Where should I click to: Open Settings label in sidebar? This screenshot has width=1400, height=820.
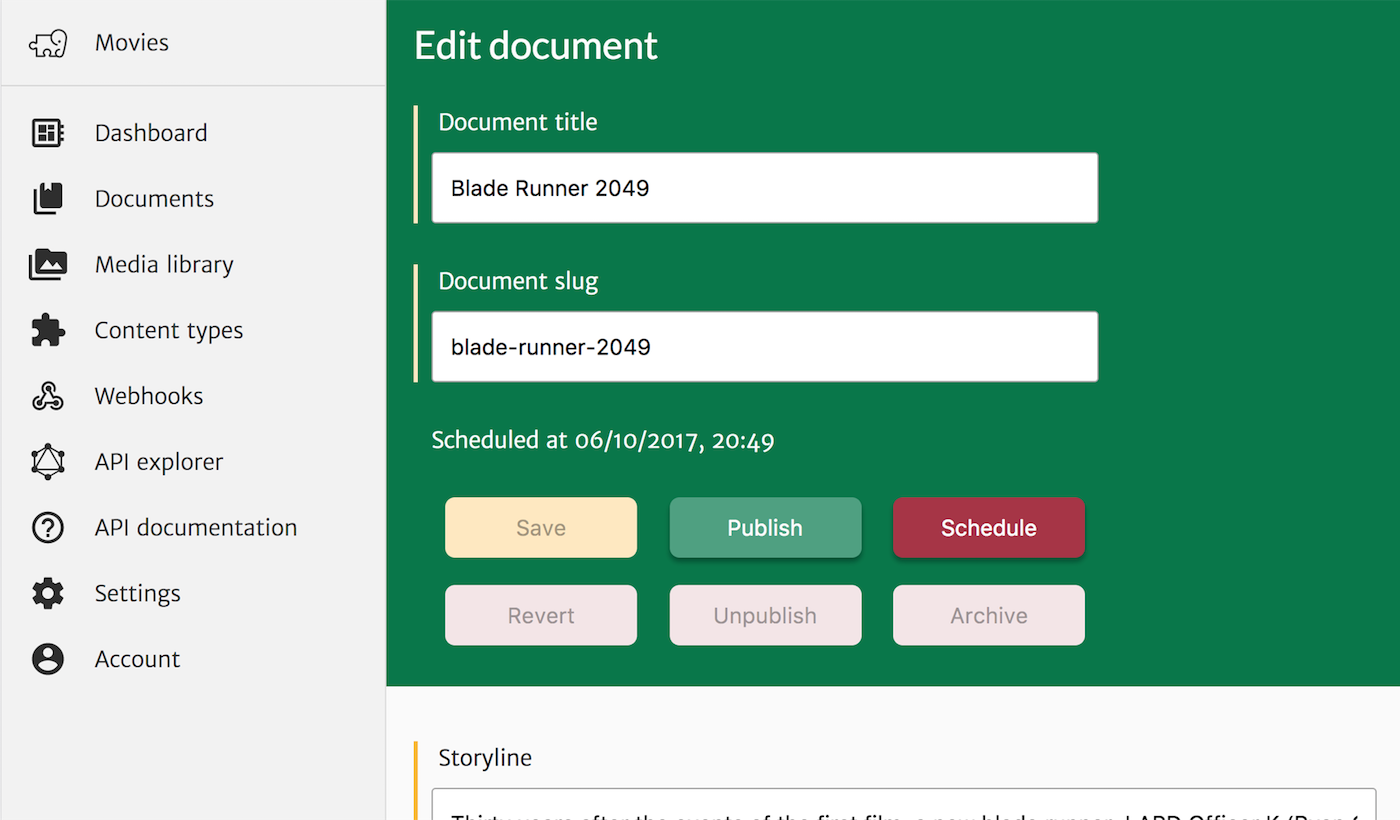[138, 594]
